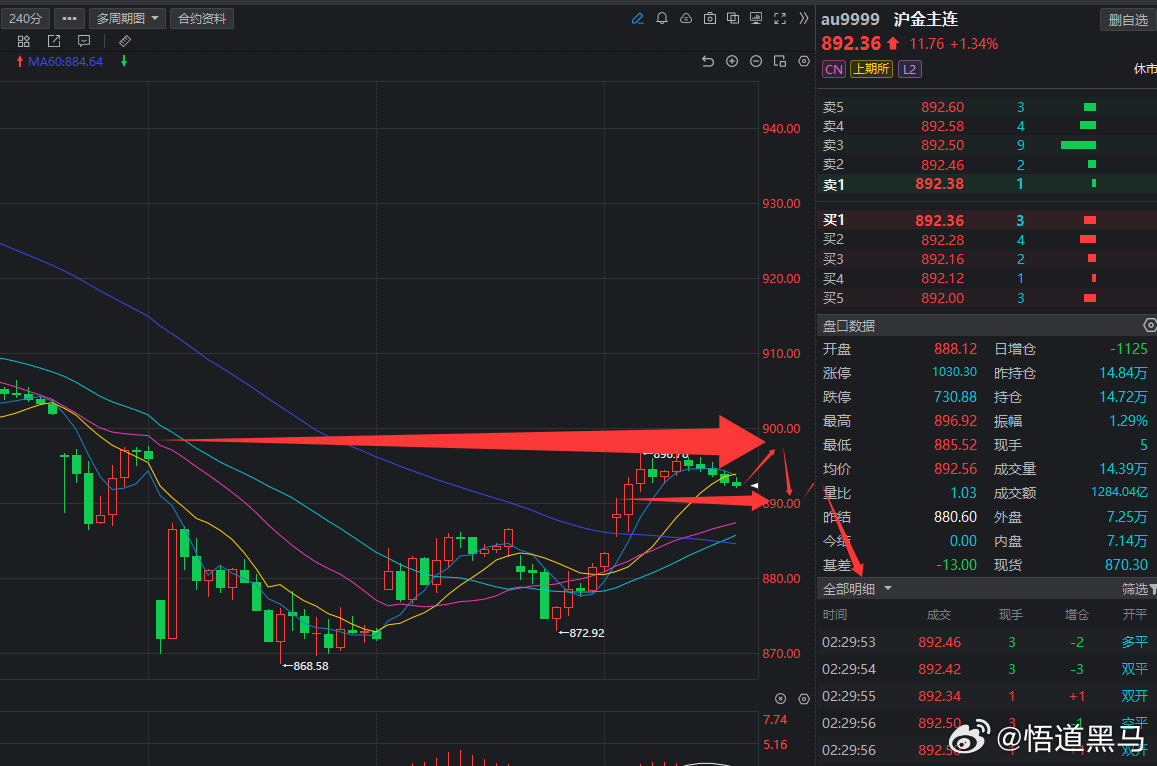Open the grid layout icon
1157x766 pixels.
tap(24, 41)
